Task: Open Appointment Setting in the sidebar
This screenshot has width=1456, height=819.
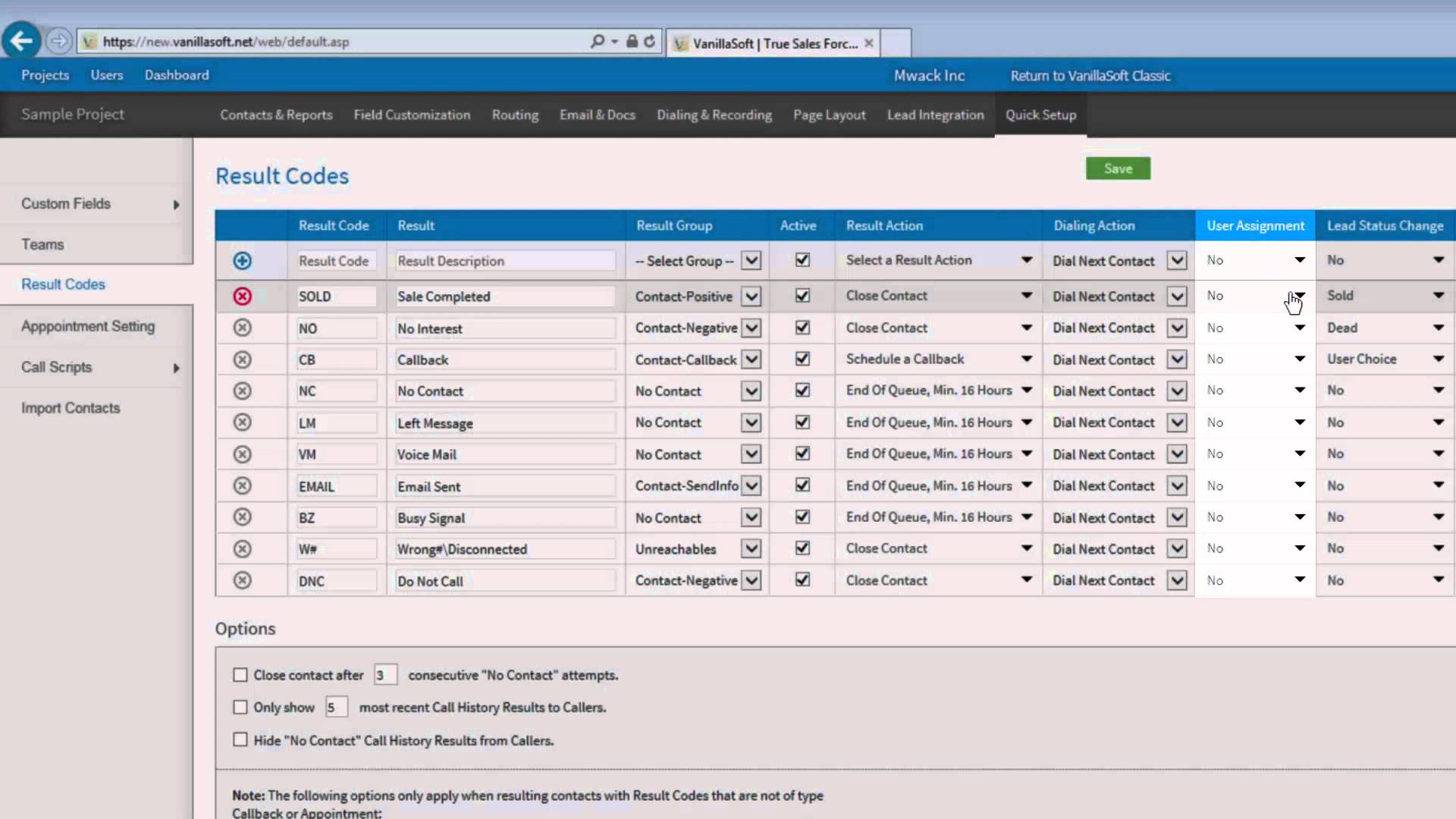Action: point(88,326)
